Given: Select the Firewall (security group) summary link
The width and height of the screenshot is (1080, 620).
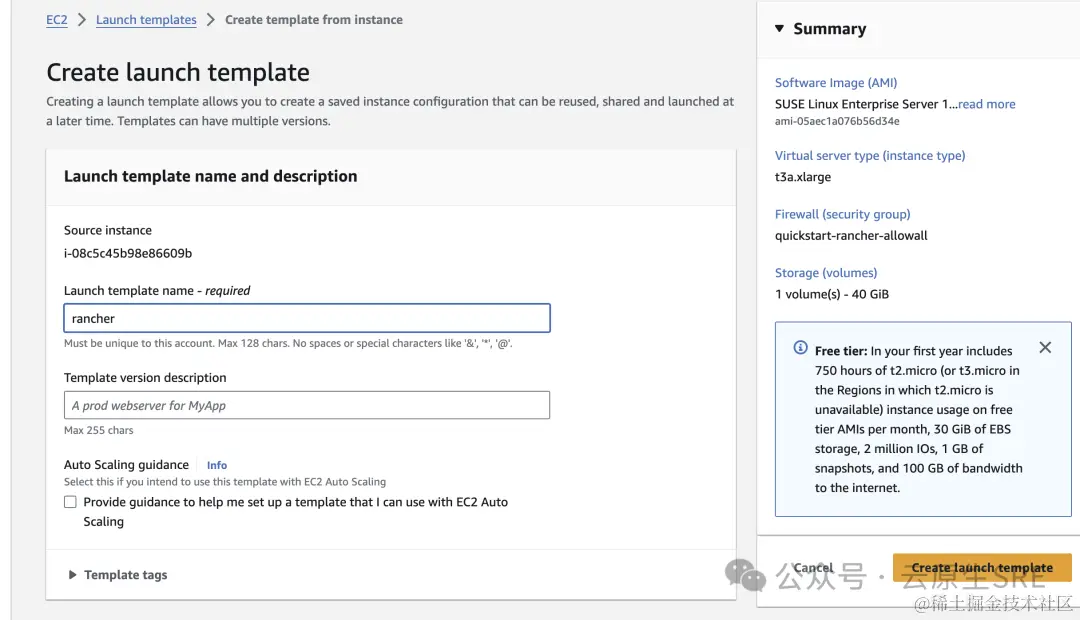Looking at the screenshot, I should pyautogui.click(x=842, y=214).
